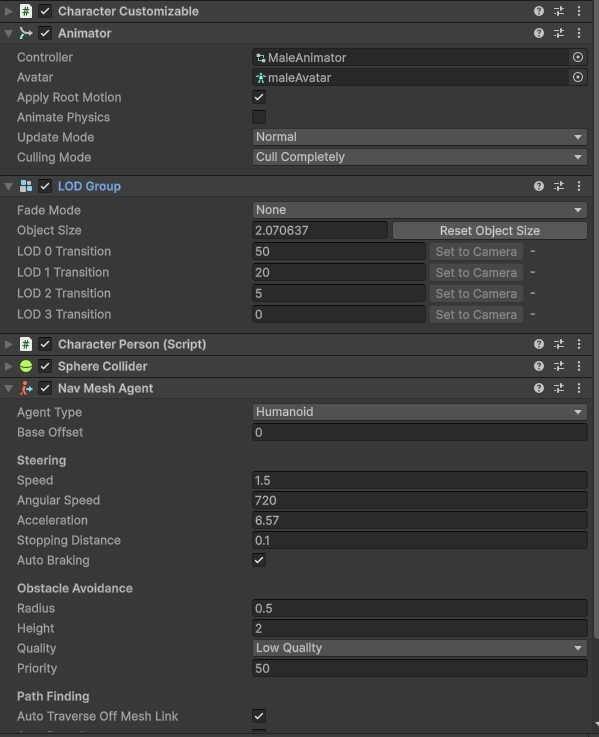Click Set to Camera for LOD 3

click(x=476, y=314)
